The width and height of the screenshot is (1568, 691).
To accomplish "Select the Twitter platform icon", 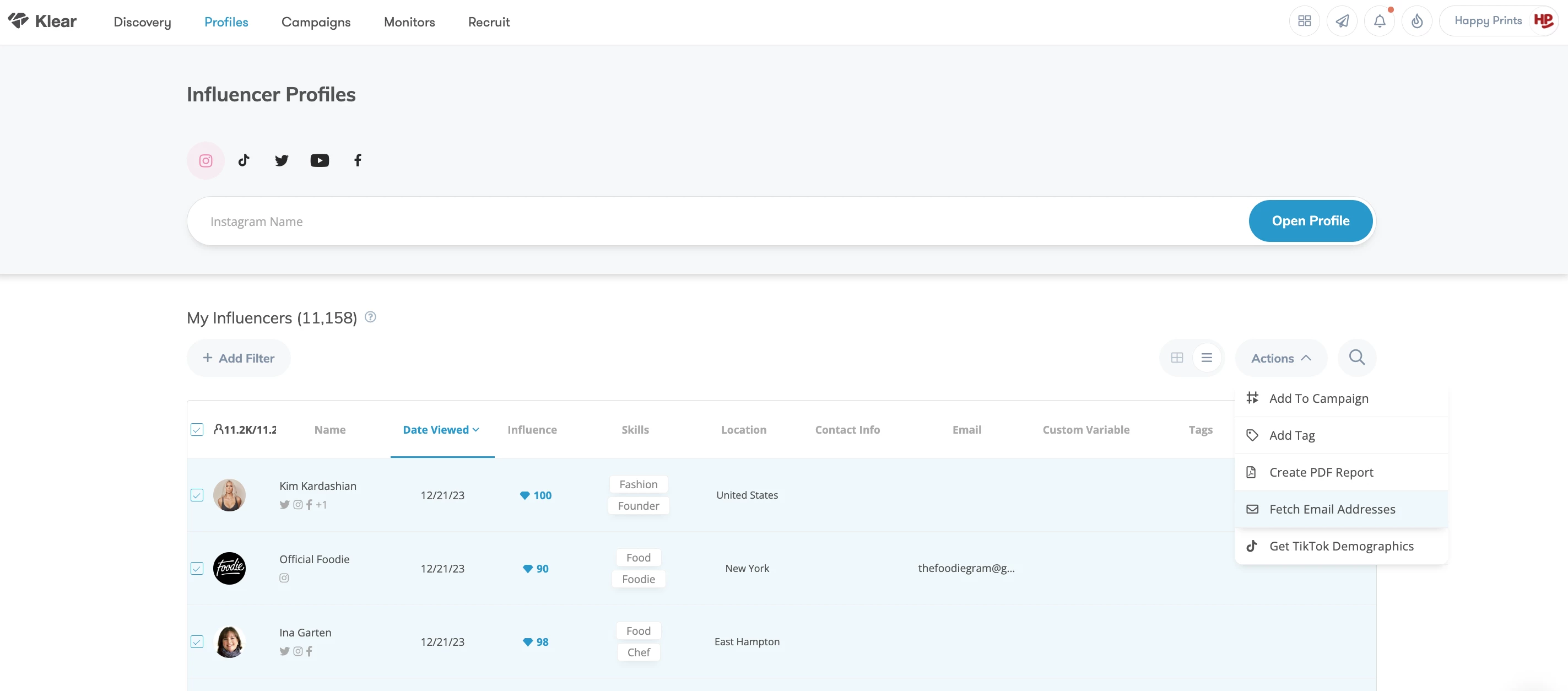I will click(281, 161).
